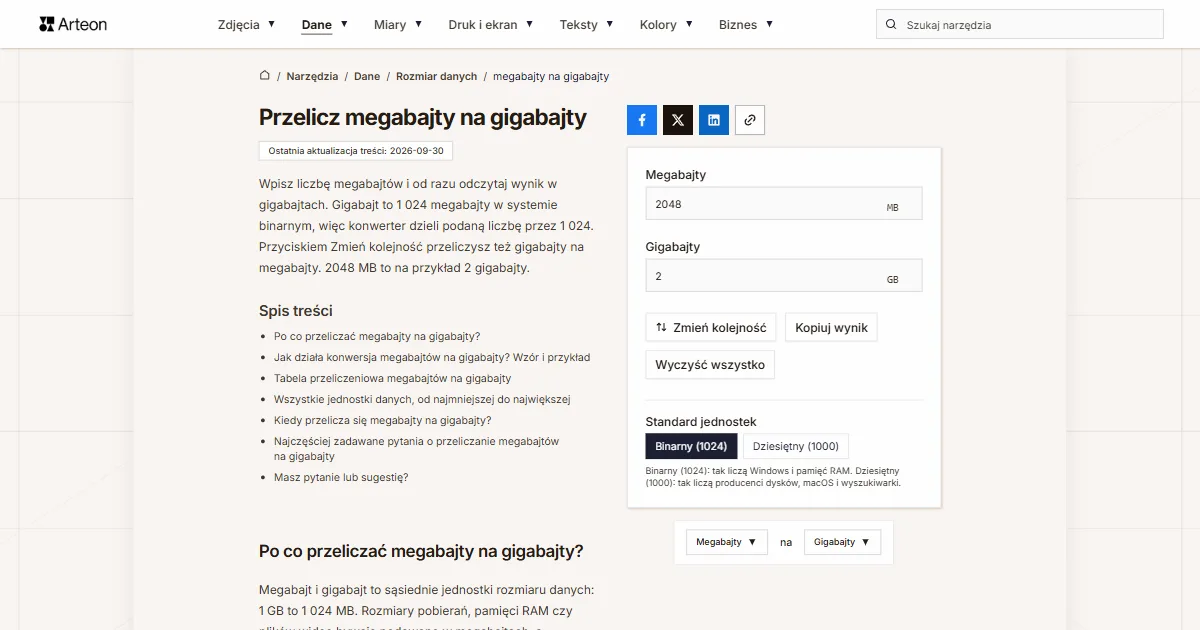1200x630 pixels.
Task: Select Binarny (1024) unit standard
Action: 692,446
